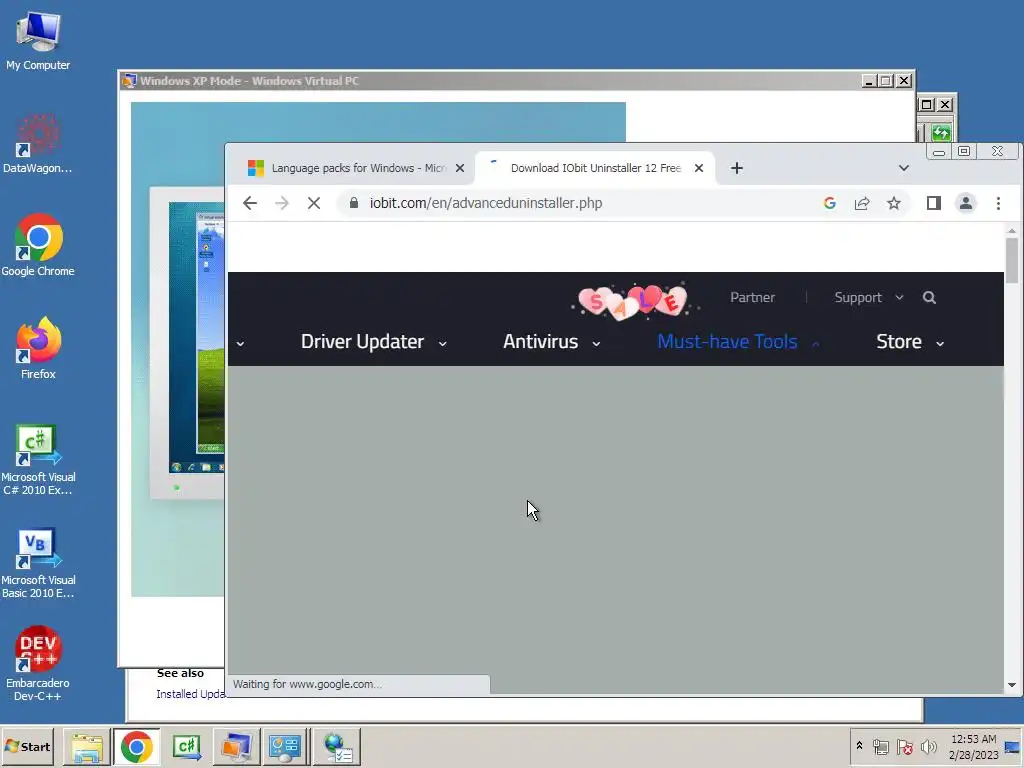This screenshot has height=768, width=1024.
Task: Launch Firefox from the desktop
Action: (38, 349)
